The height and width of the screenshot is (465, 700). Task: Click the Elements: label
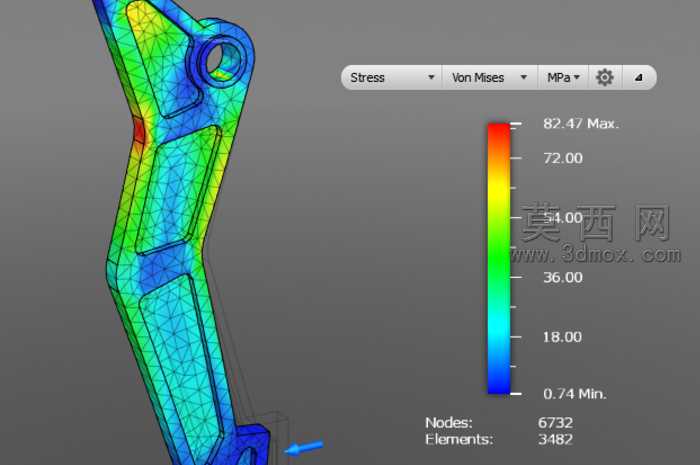coord(459,440)
